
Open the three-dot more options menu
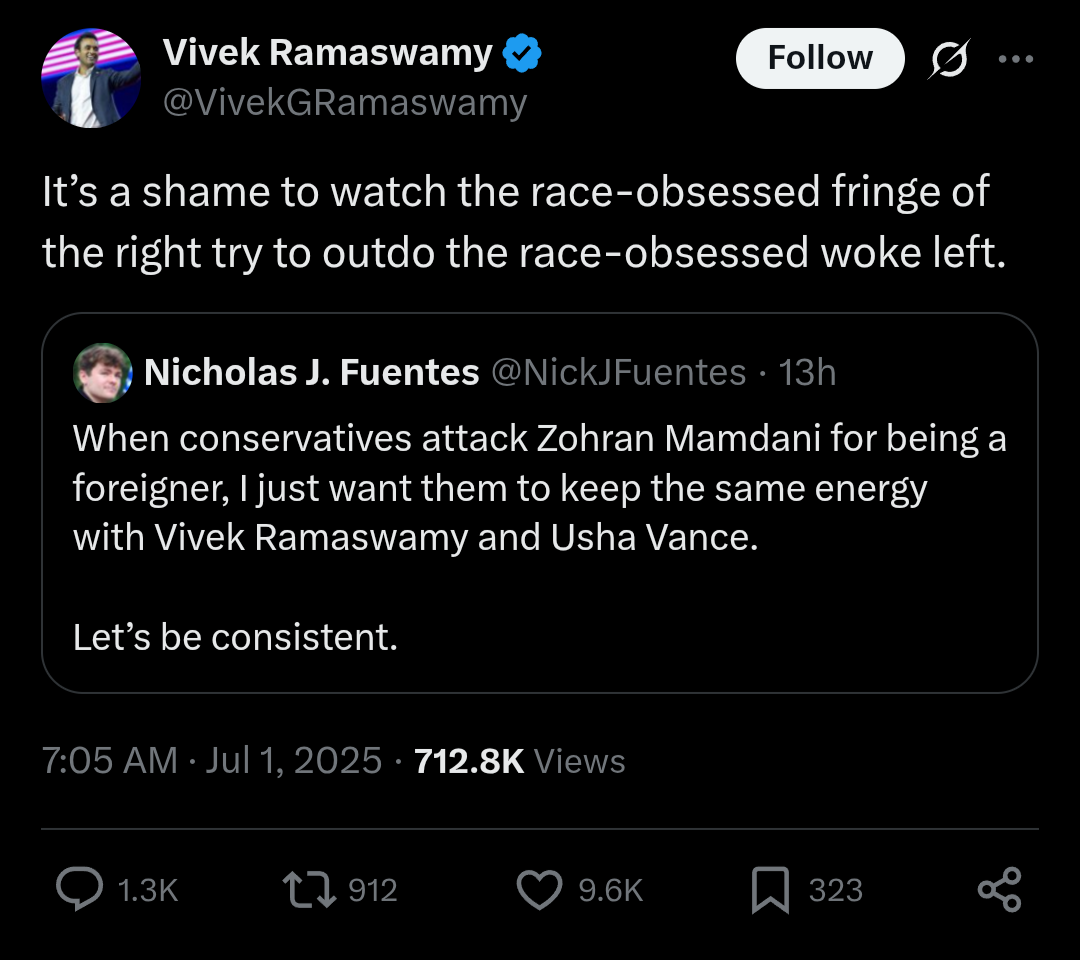click(1016, 59)
